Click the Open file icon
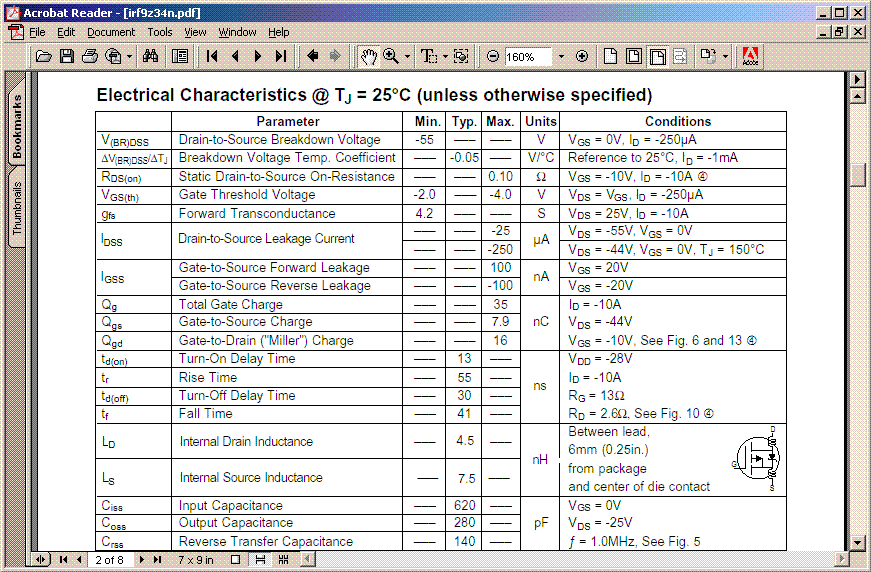Screen dimensions: 871x572 [43, 57]
